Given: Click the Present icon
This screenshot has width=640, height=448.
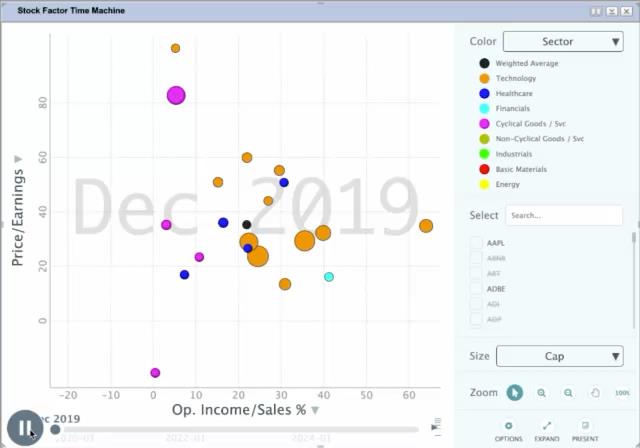Looking at the screenshot, I should point(585,425).
